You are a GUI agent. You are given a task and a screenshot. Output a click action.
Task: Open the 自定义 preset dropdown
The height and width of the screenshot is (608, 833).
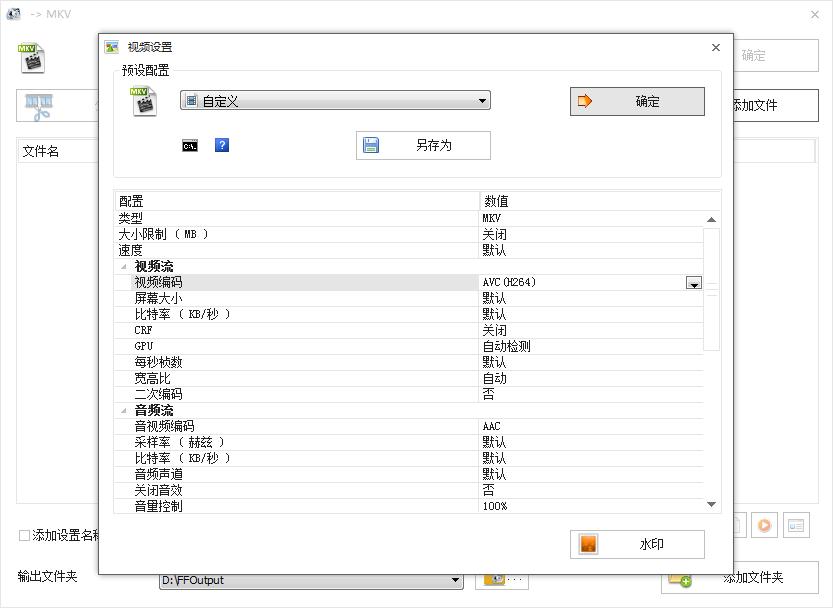(482, 100)
